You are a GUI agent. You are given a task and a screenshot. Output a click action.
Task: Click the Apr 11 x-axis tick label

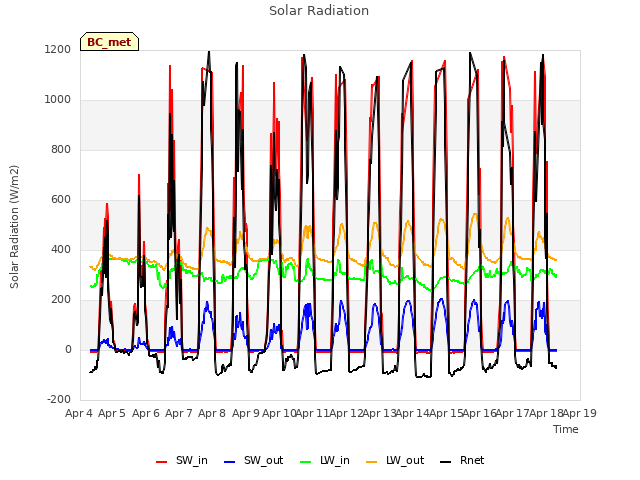point(312,413)
